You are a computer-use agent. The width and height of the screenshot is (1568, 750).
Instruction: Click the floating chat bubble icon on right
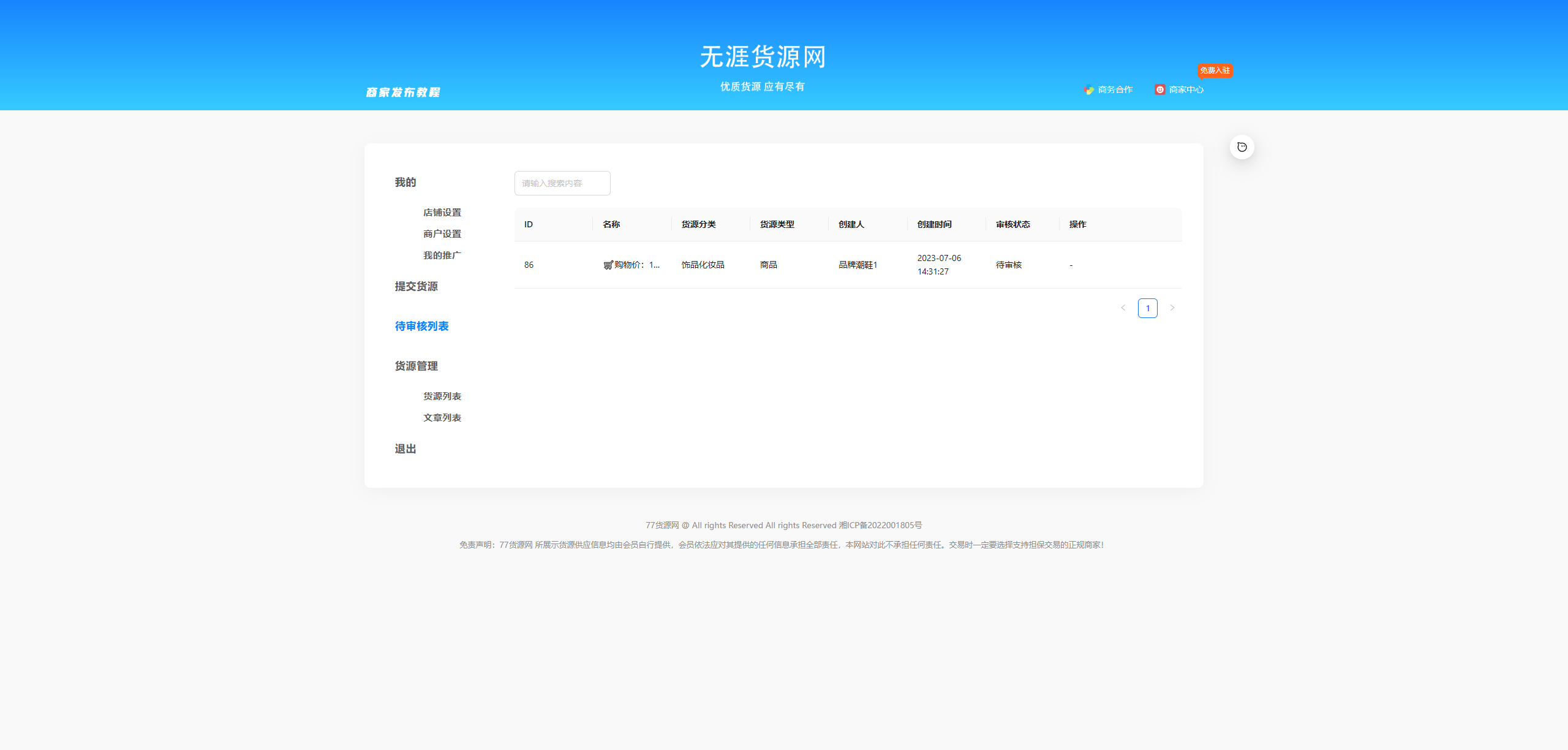(1242, 146)
